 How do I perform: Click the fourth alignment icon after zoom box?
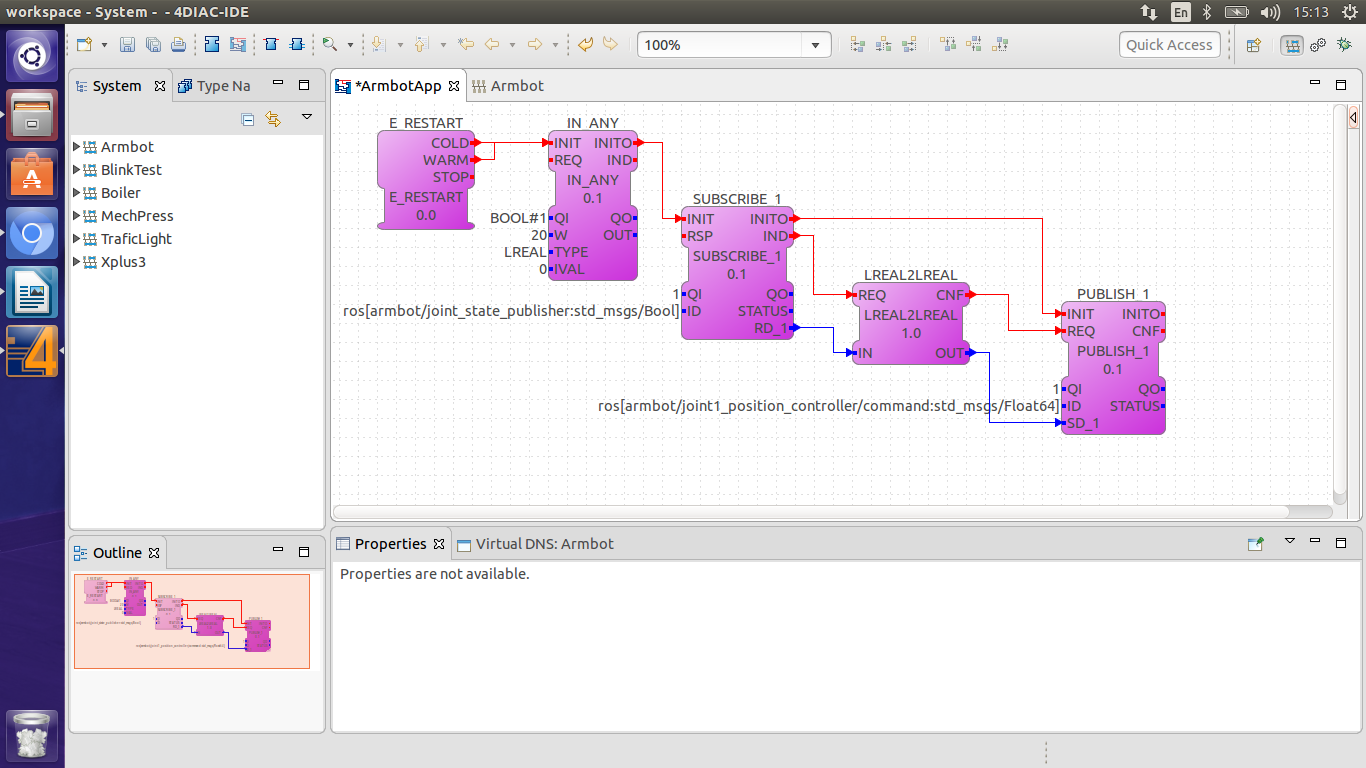948,45
